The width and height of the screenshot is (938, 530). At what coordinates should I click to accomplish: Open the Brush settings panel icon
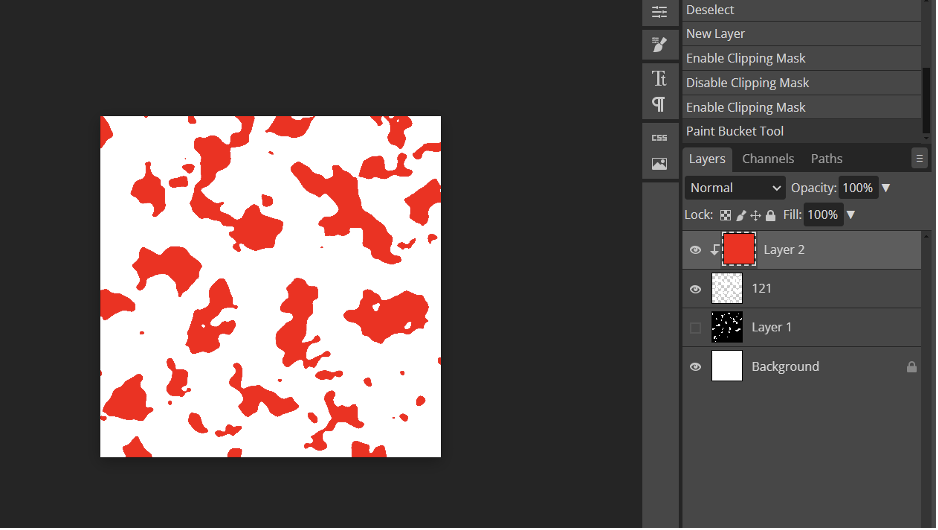click(659, 44)
